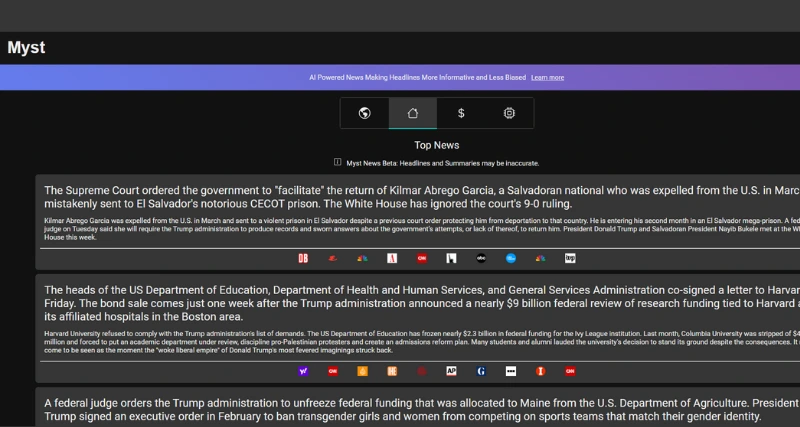Screen dimensions: 800x427
Task: Switch to the Business dollar-sign tab
Action: point(461,113)
